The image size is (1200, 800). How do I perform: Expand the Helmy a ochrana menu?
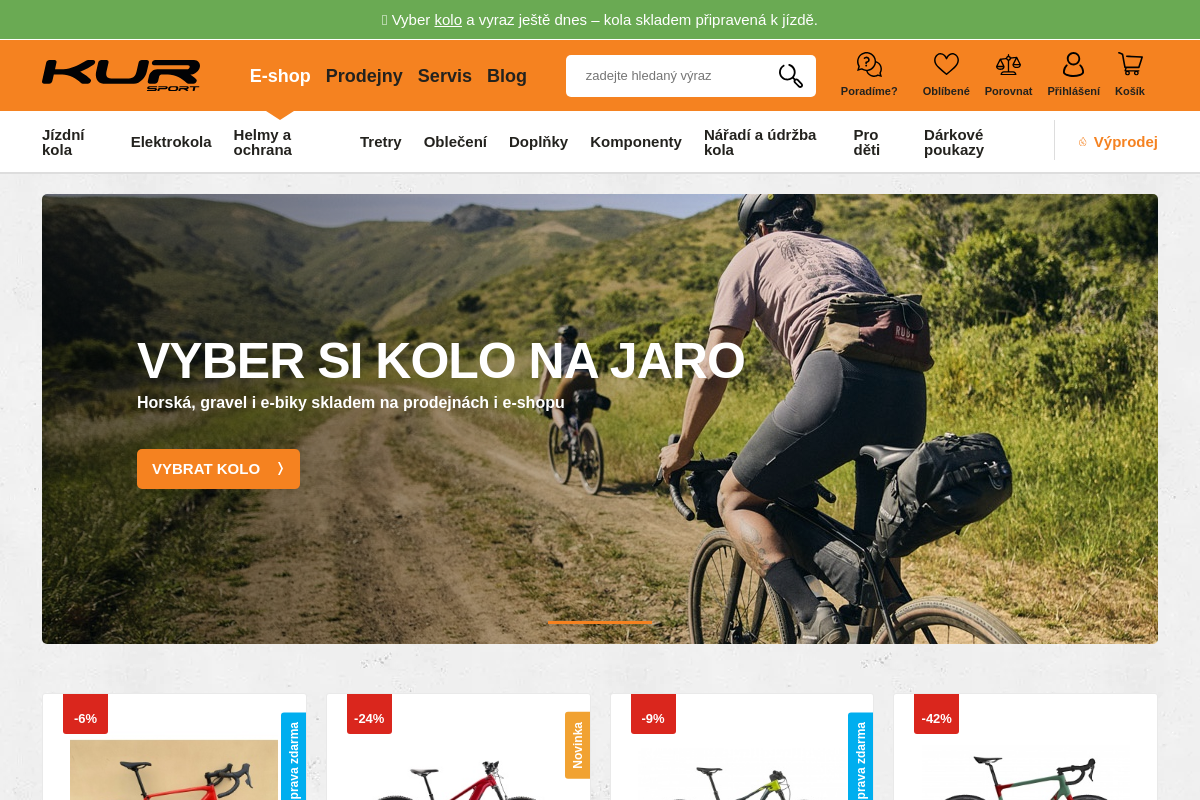(x=263, y=142)
